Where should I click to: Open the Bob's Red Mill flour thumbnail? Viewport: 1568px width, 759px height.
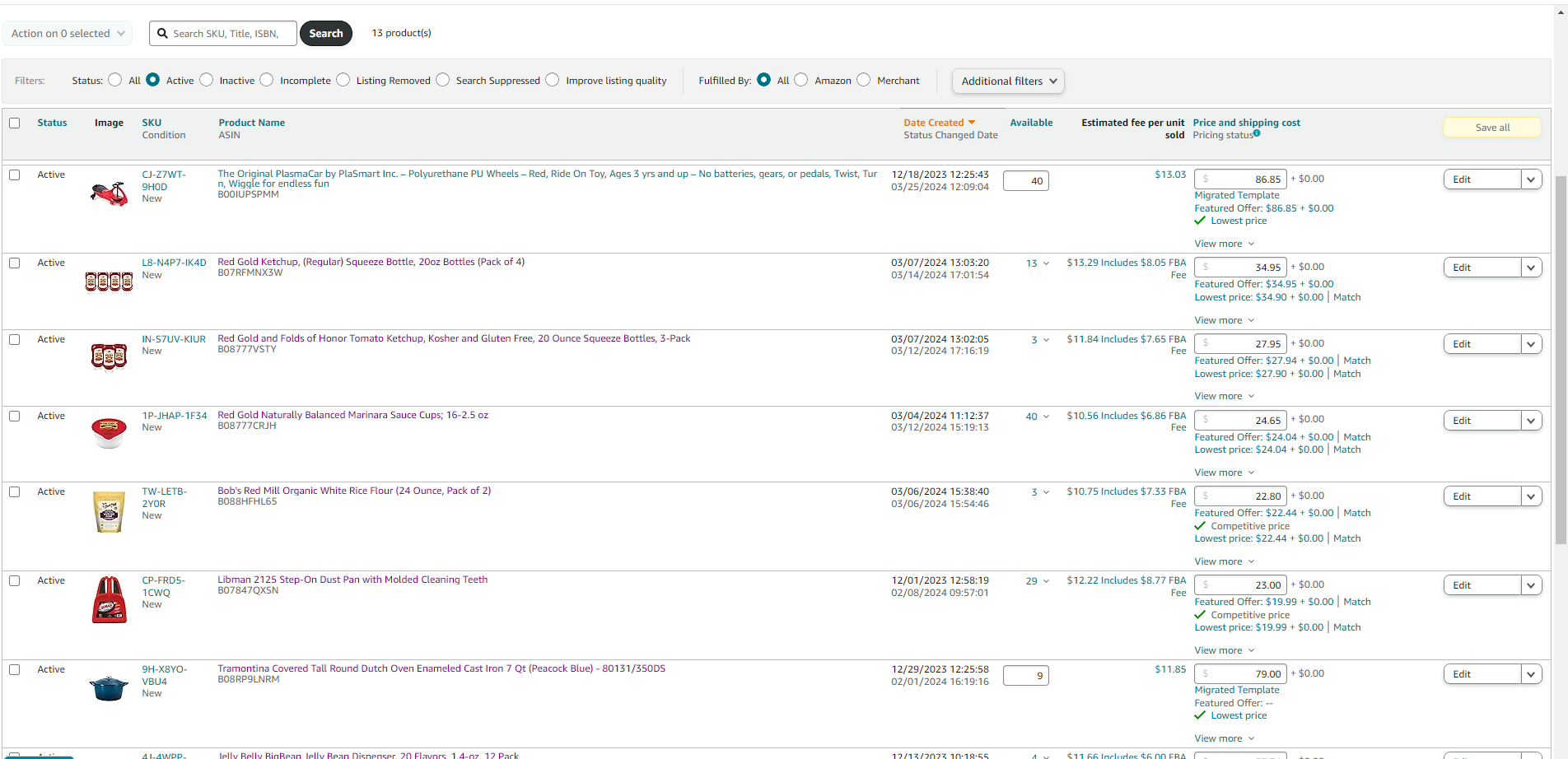point(109,512)
